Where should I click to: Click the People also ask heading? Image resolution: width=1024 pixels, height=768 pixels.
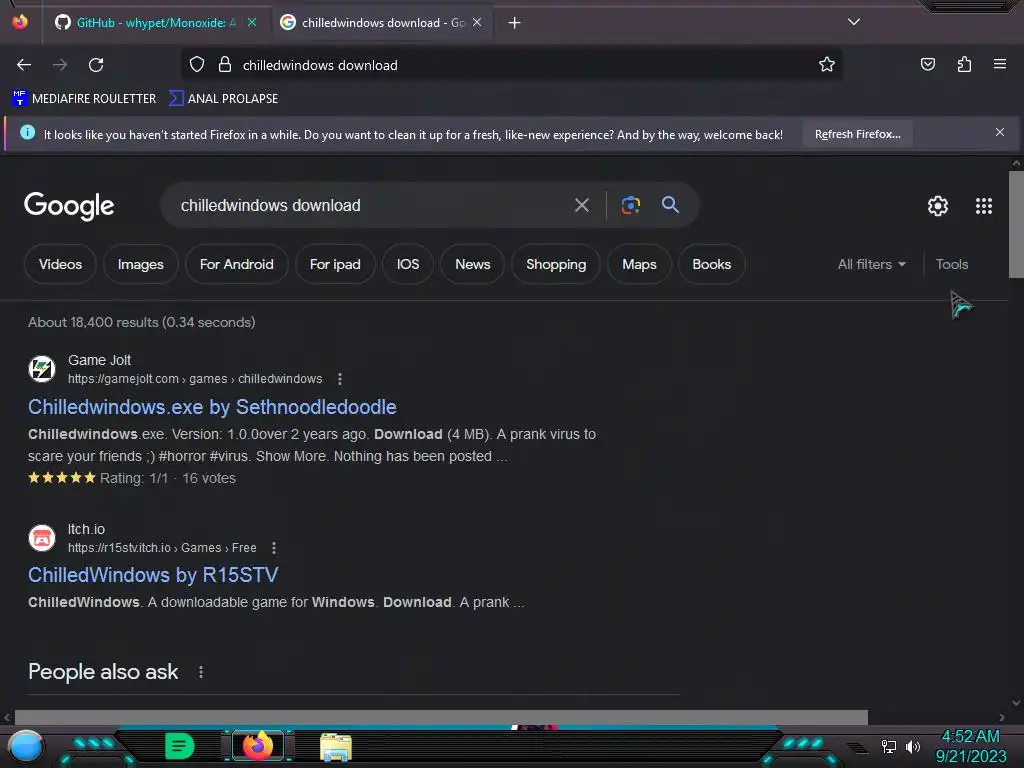click(103, 672)
